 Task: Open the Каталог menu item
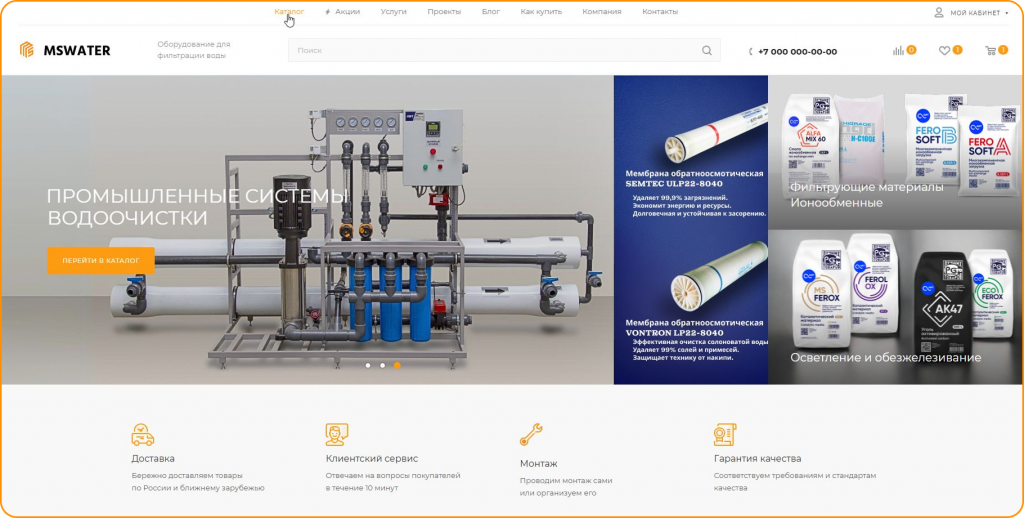pyautogui.click(x=289, y=12)
